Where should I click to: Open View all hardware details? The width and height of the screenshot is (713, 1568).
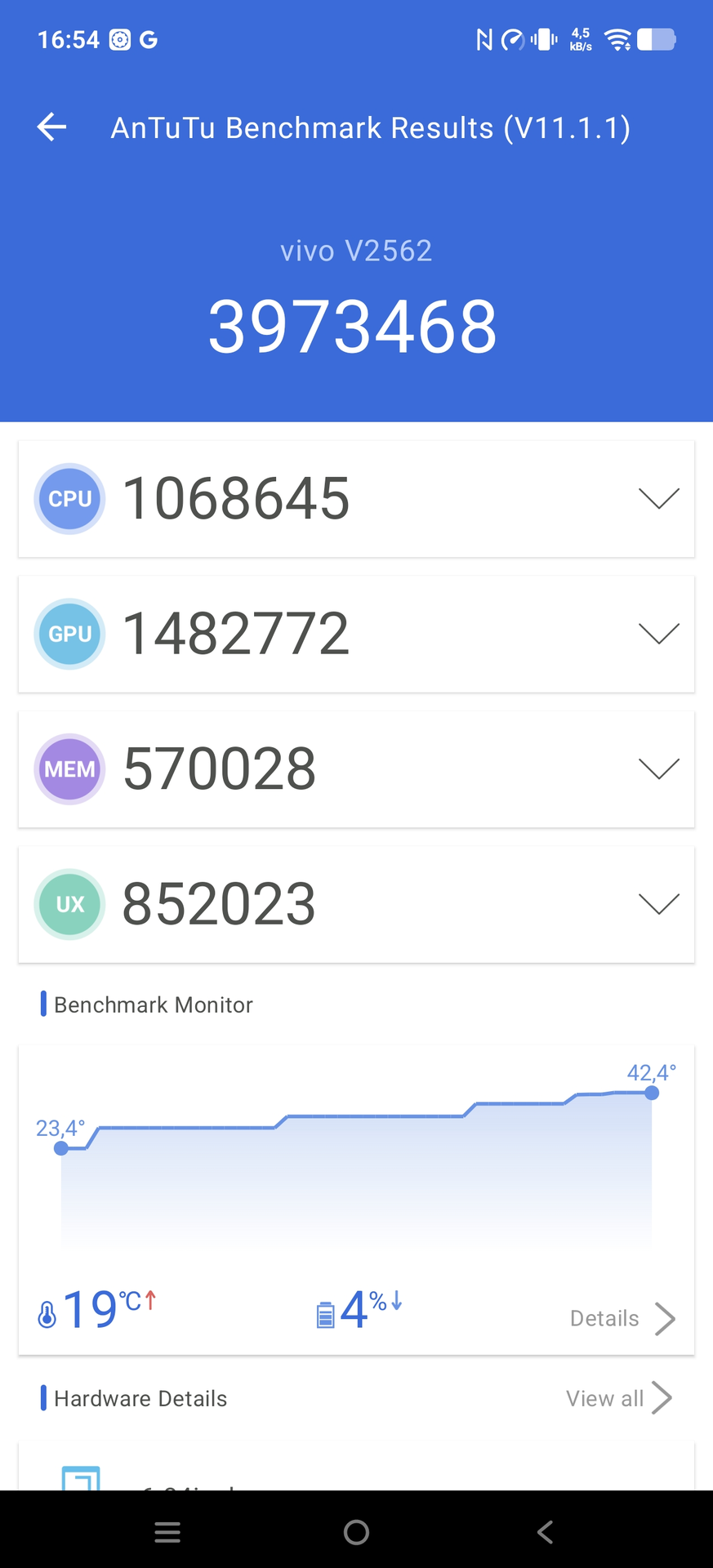[x=618, y=1398]
